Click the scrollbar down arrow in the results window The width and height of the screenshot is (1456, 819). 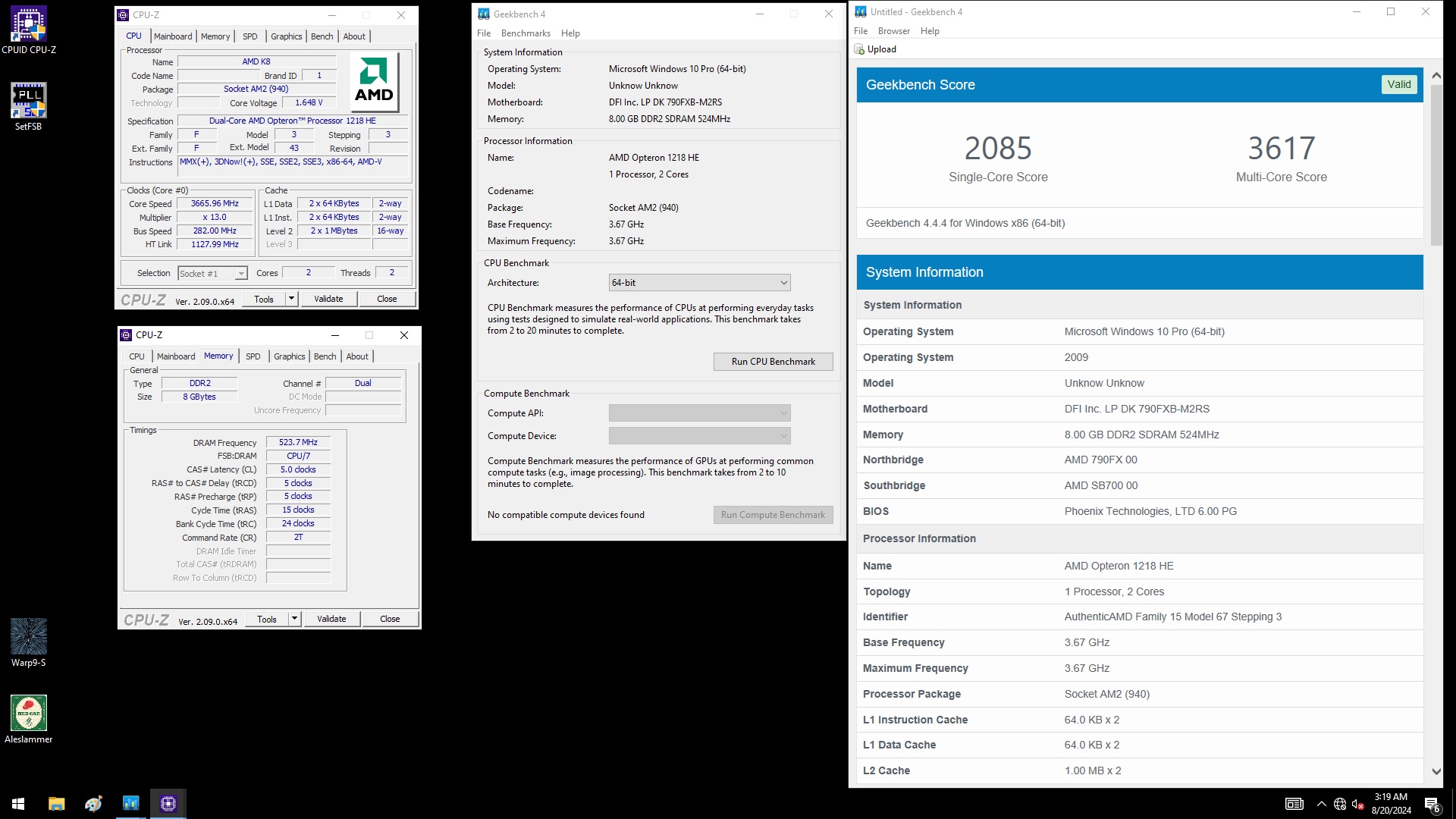[1436, 771]
